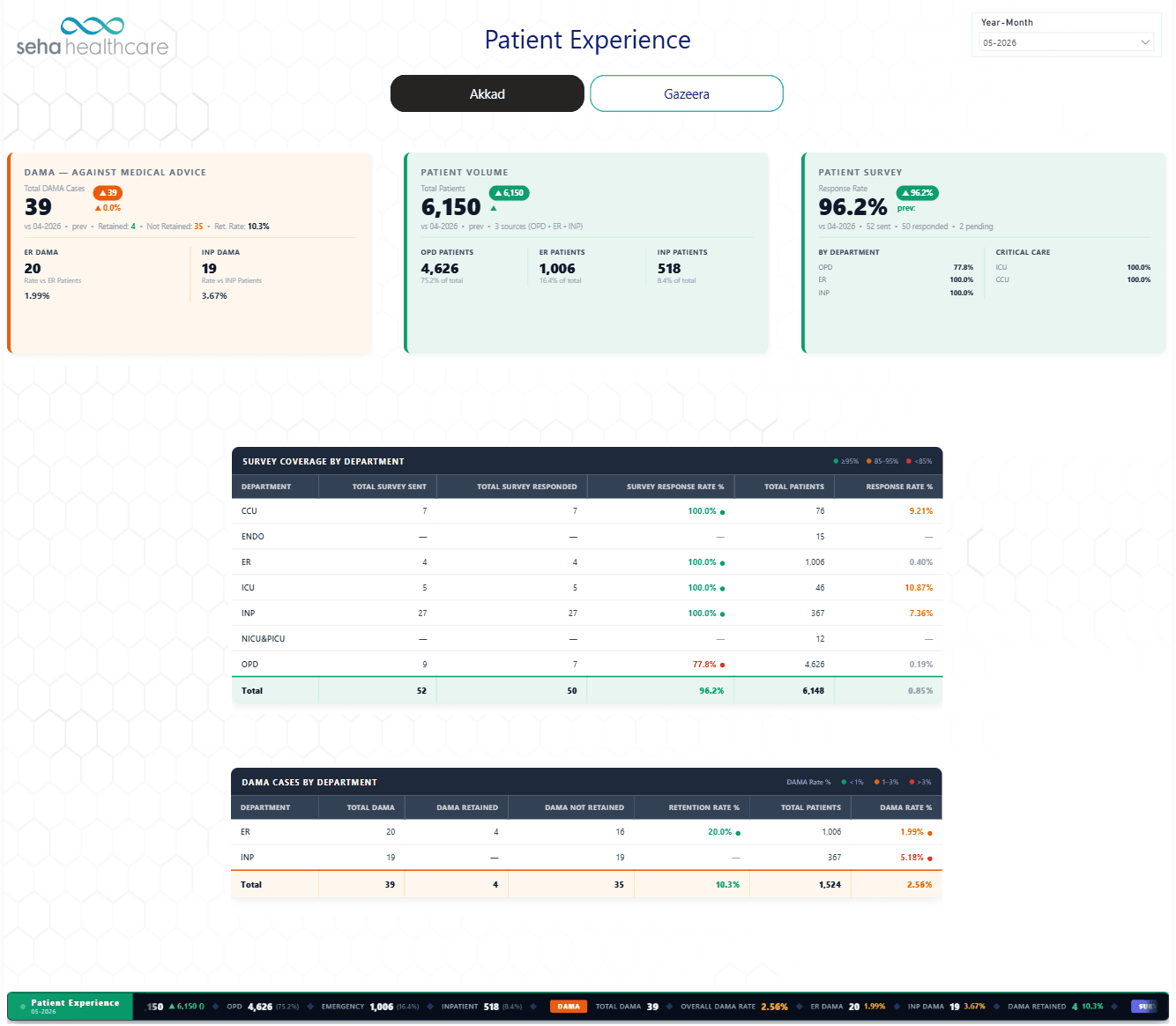Click red <85% legend dot
The image size is (1176, 1026).
click(909, 461)
